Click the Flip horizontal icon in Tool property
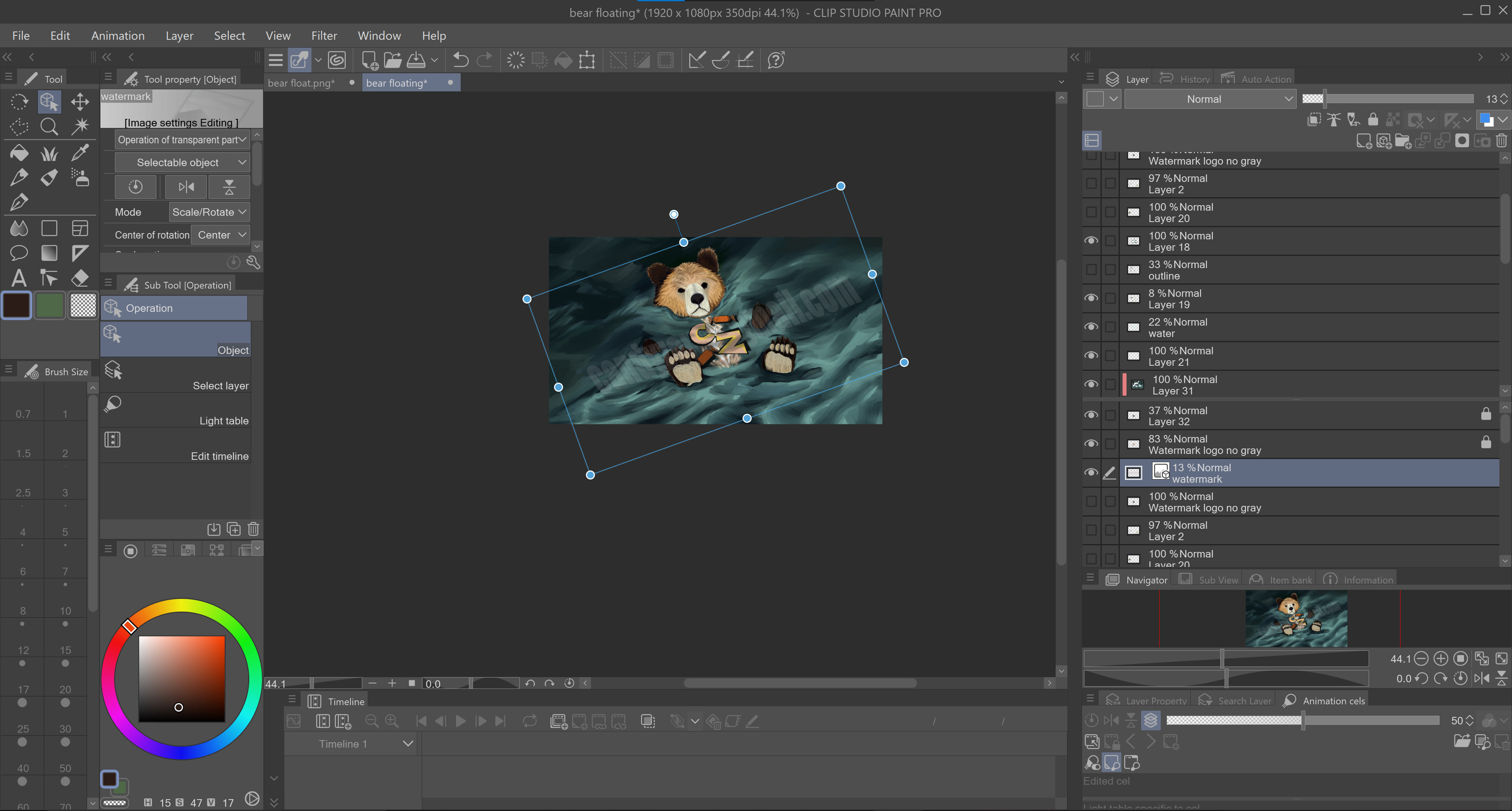 [187, 187]
